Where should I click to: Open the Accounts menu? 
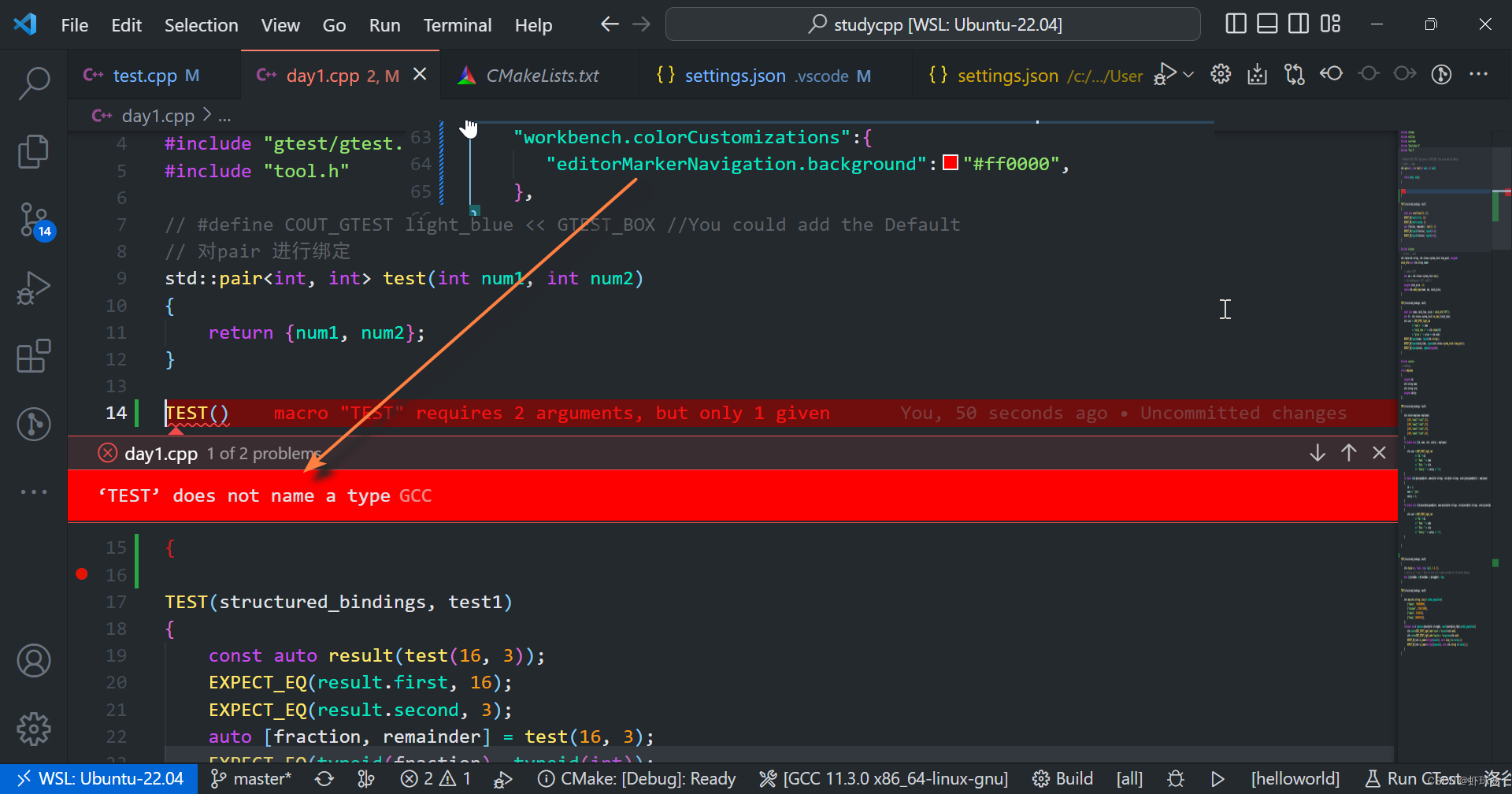[34, 661]
